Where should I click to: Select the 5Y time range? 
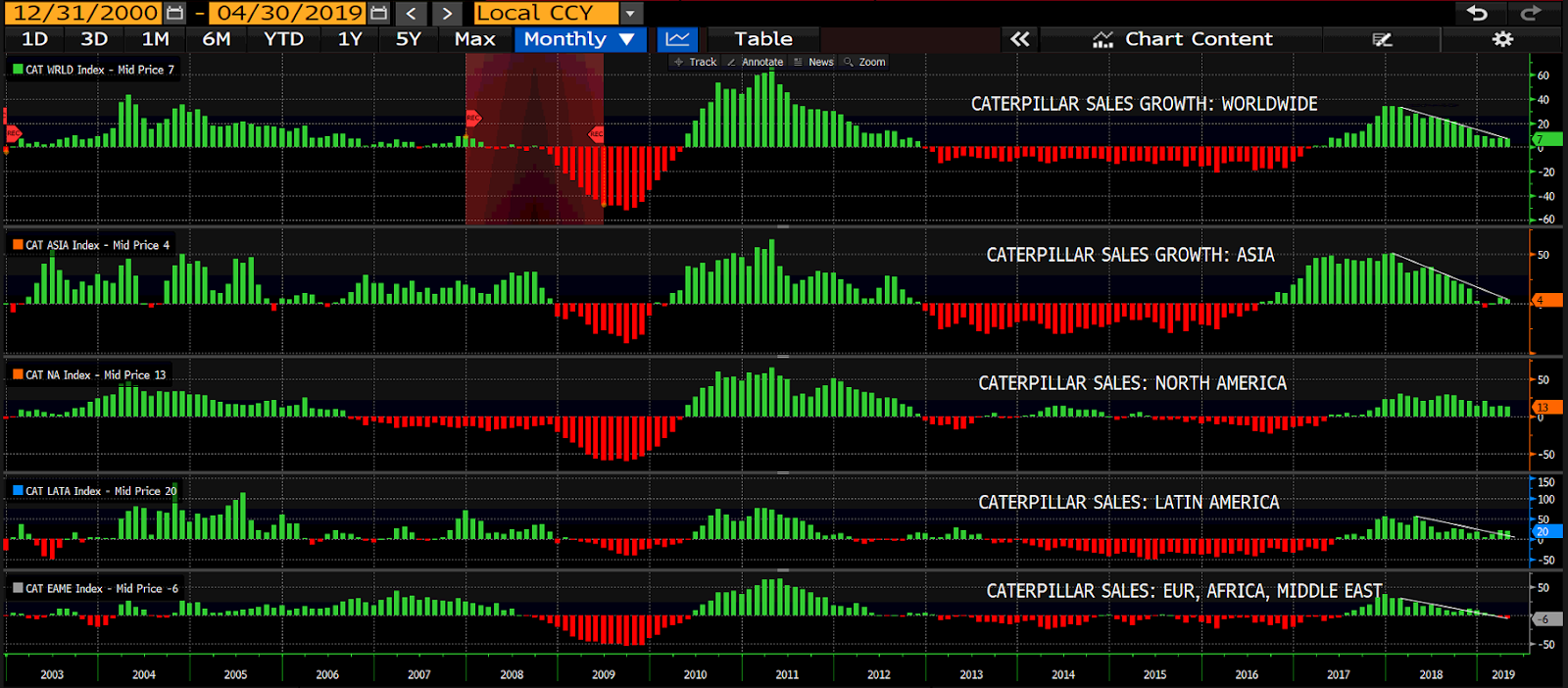point(409,39)
